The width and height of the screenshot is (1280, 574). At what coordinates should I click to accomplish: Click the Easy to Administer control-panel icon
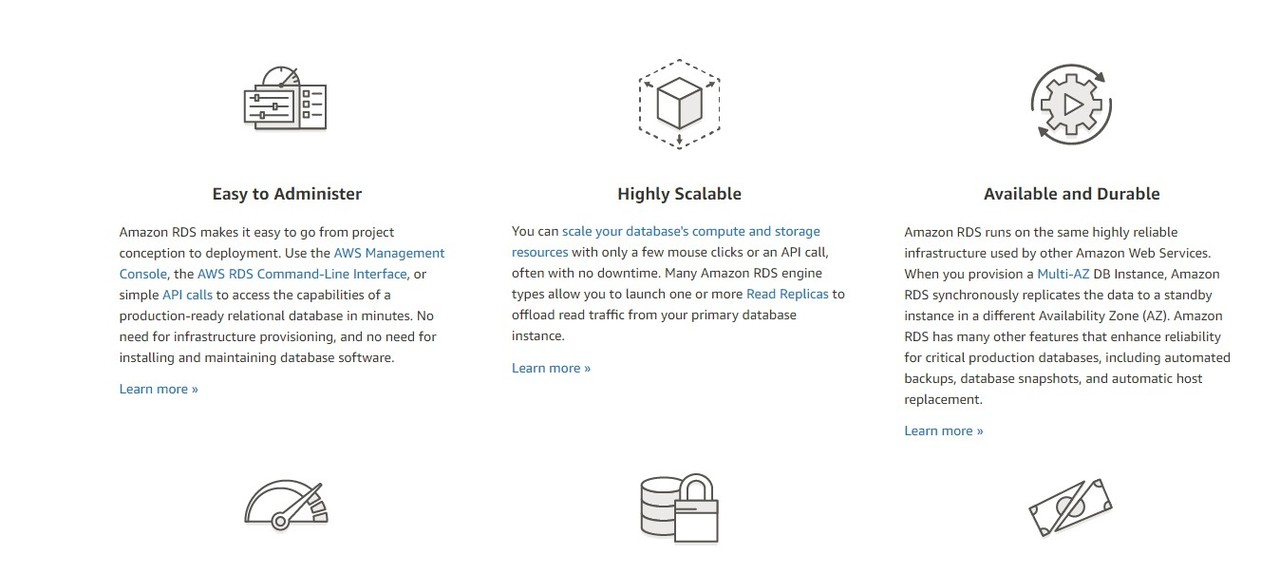(285, 99)
